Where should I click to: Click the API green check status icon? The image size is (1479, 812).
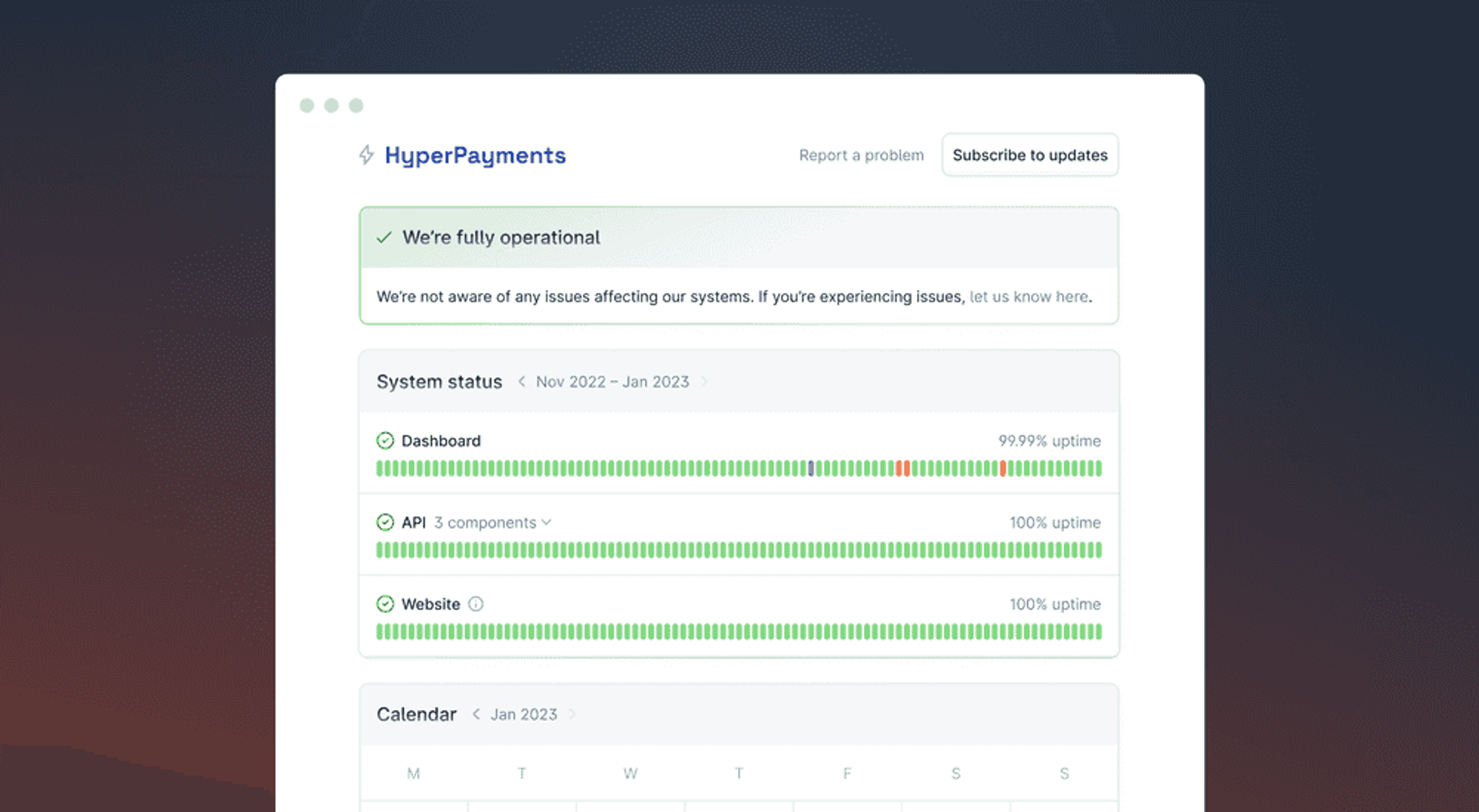pyautogui.click(x=385, y=523)
